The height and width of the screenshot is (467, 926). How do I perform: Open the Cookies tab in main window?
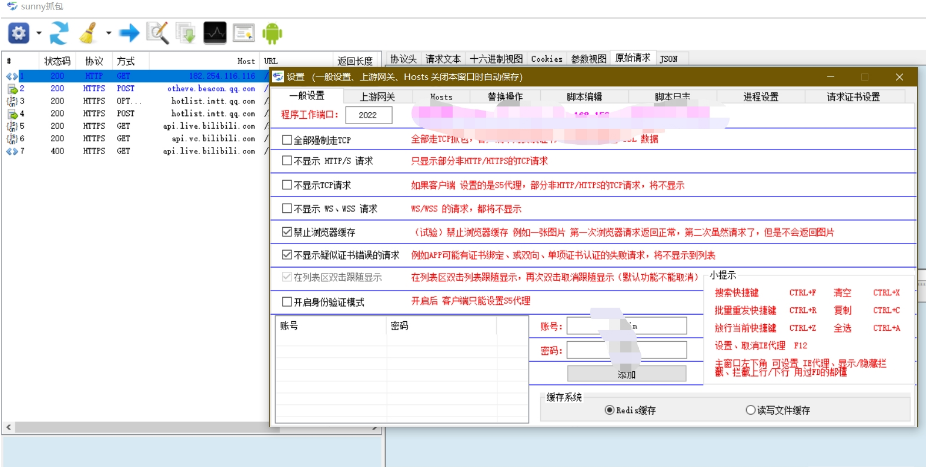coord(546,59)
